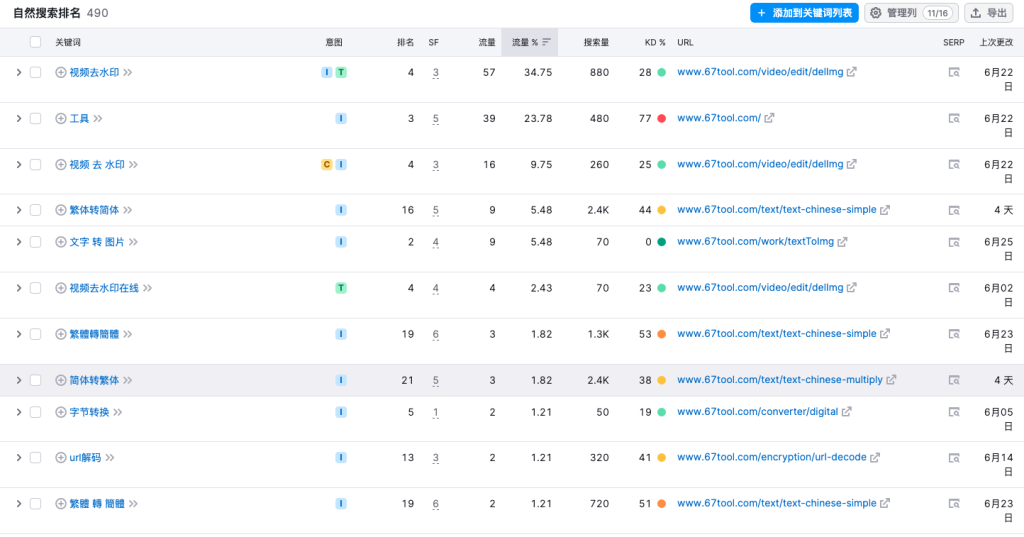The width and height of the screenshot is (1024, 537).
Task: Open SERP snapshot for 繁体转简体 row
Action: click(954, 210)
